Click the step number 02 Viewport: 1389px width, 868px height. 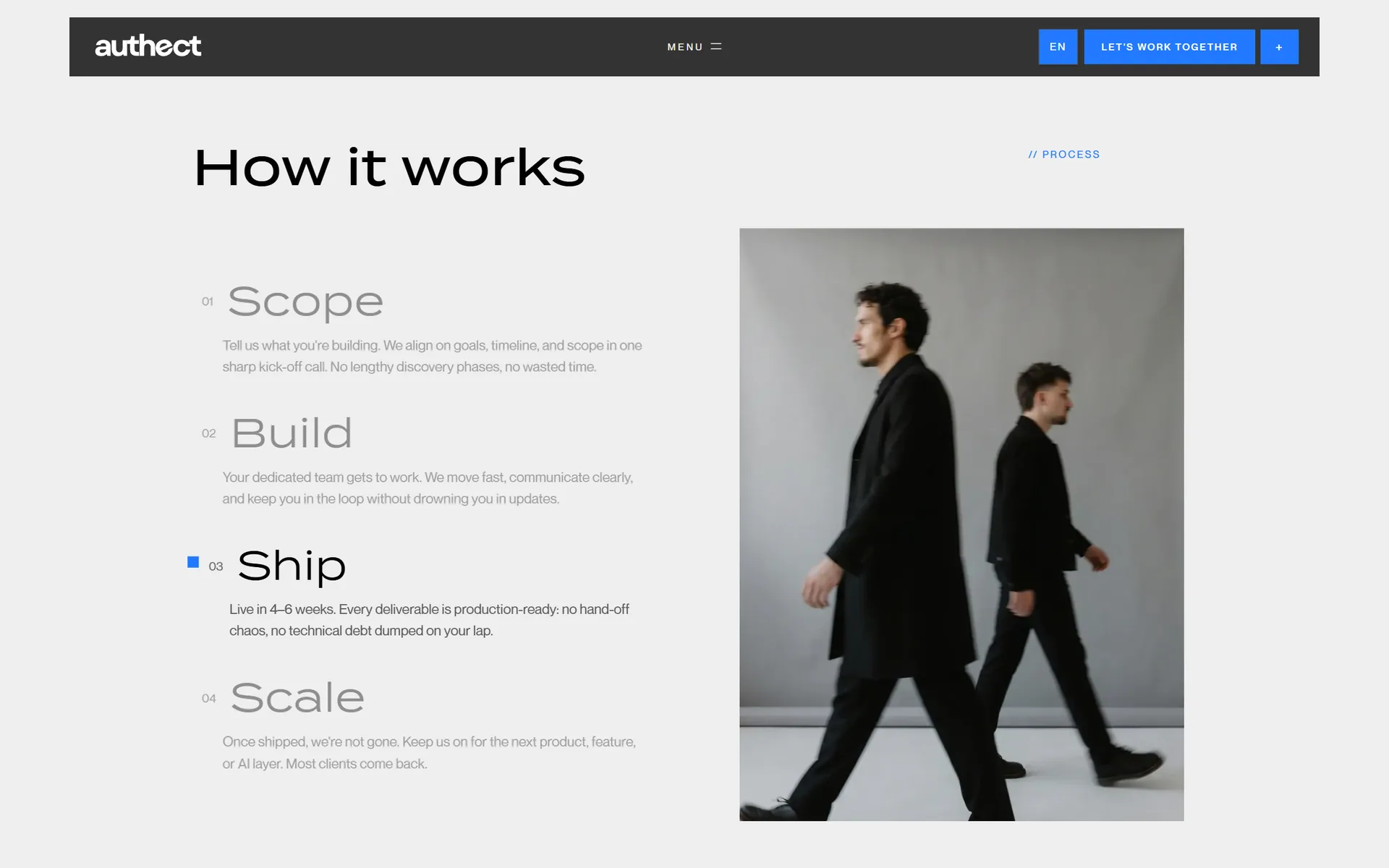click(x=209, y=433)
